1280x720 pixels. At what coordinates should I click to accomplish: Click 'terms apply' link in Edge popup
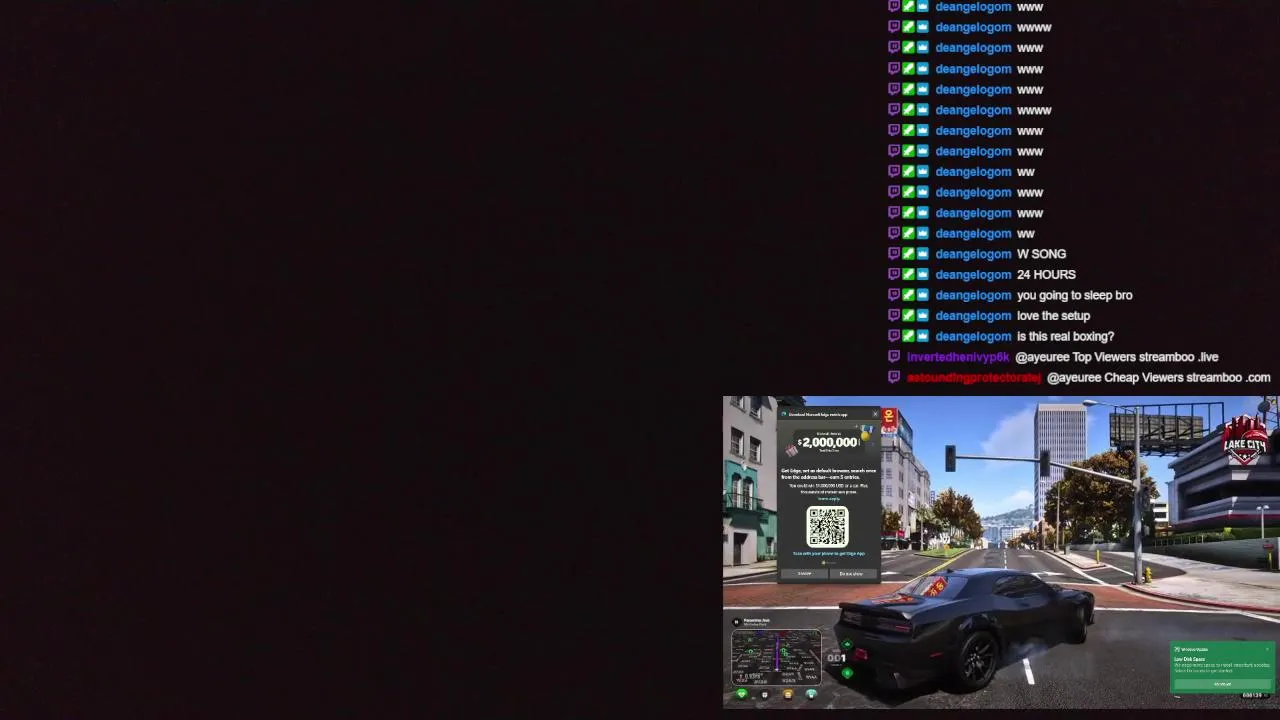(x=829, y=499)
